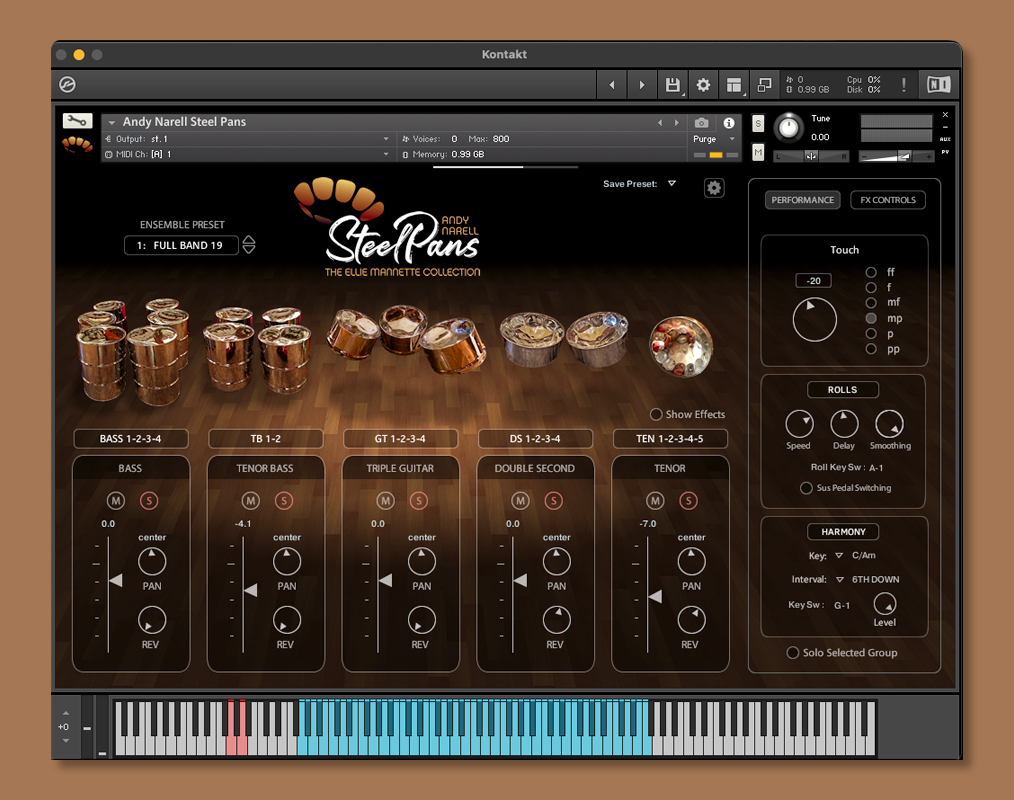Screen dimensions: 1014x800
Task: Click the snapshot camera icon
Action: coord(702,123)
